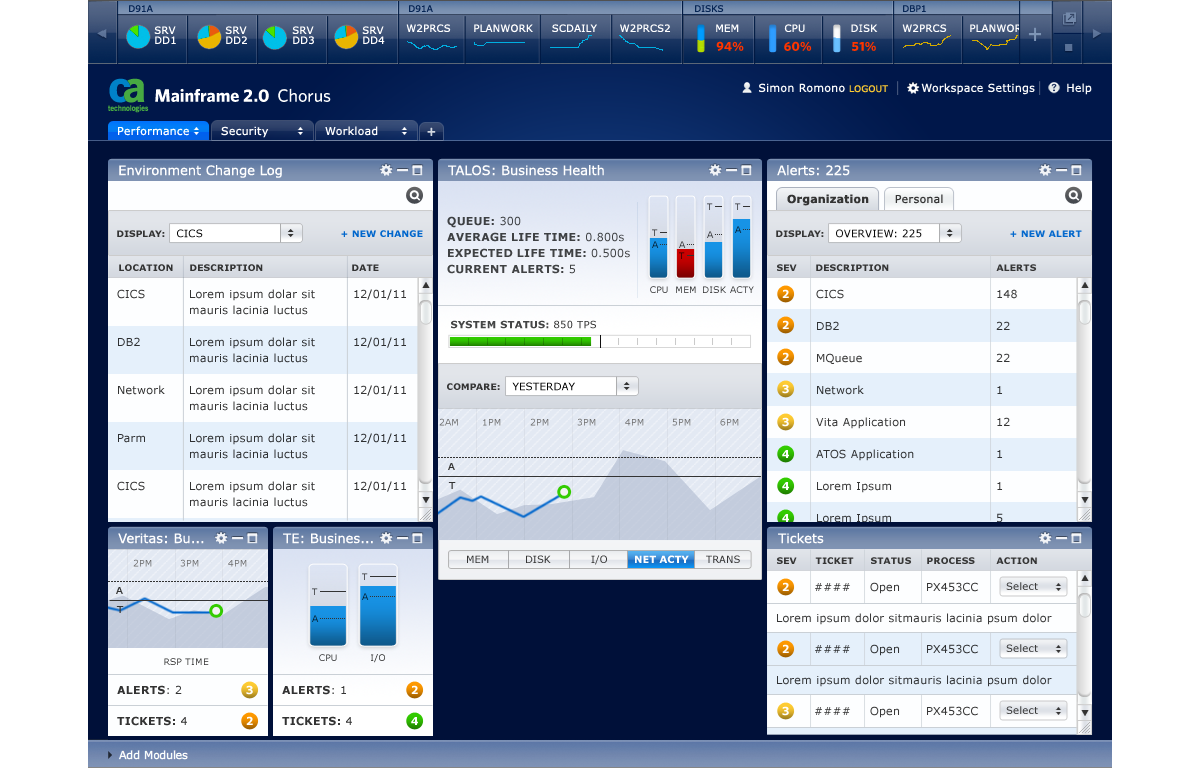Click the LOGOUT link

(x=868, y=89)
